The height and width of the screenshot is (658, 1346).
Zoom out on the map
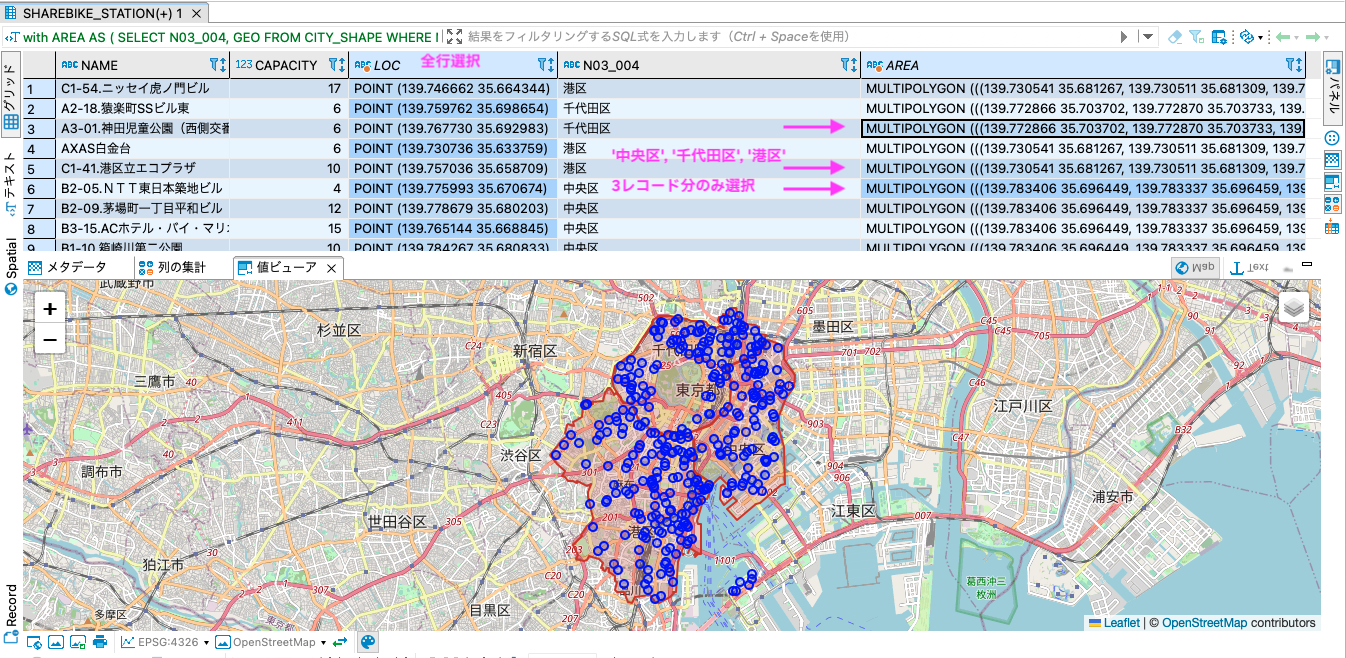pos(50,340)
